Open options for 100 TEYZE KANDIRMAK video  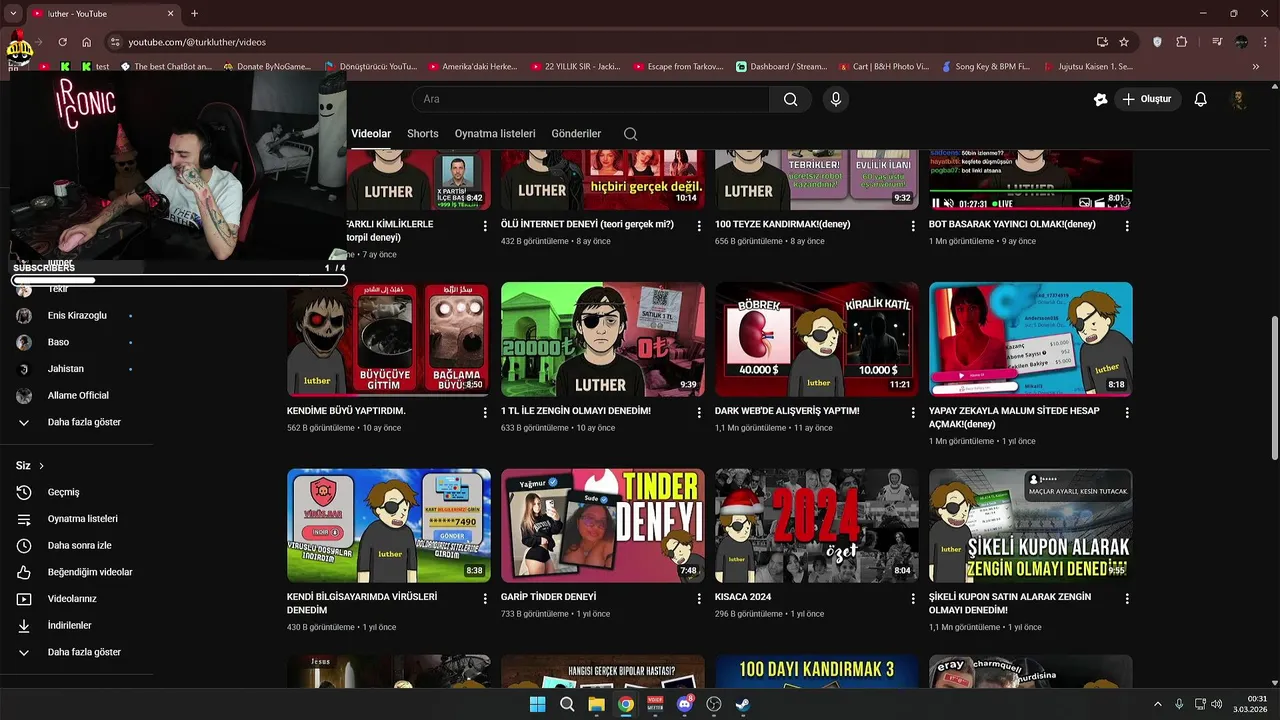tap(913, 226)
